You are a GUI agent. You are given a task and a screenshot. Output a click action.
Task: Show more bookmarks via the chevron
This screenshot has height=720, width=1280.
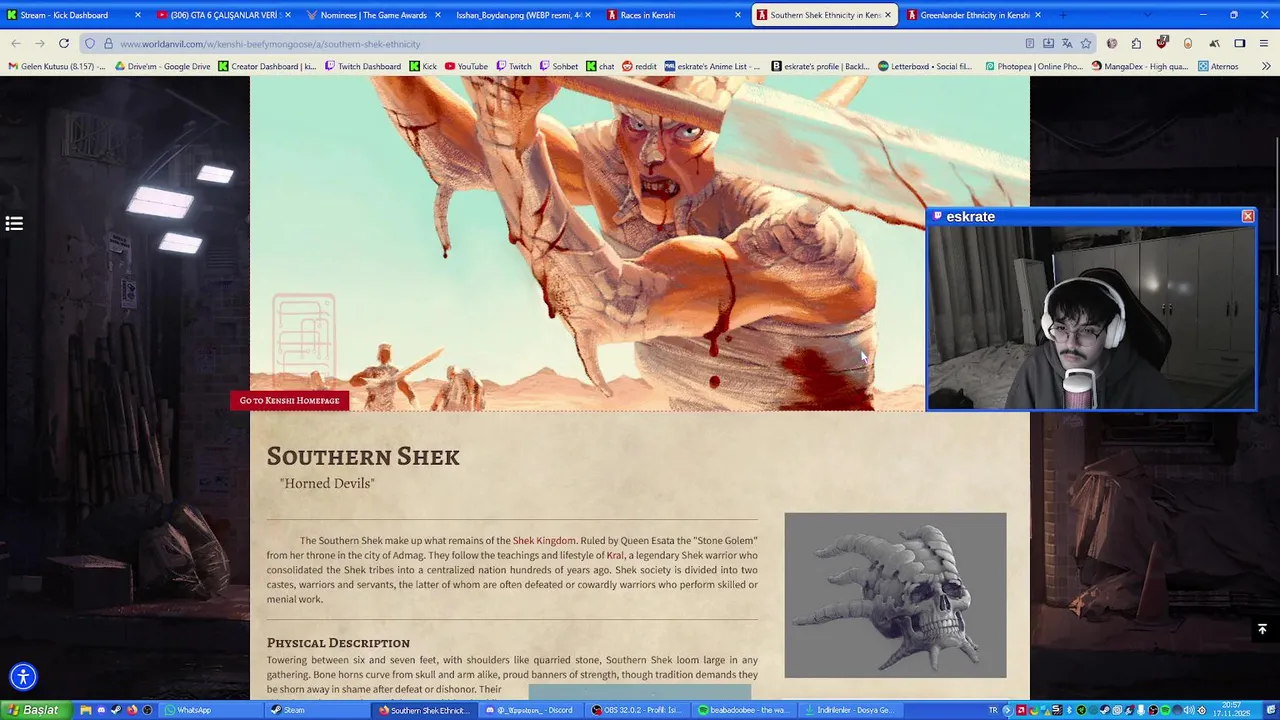(1265, 66)
